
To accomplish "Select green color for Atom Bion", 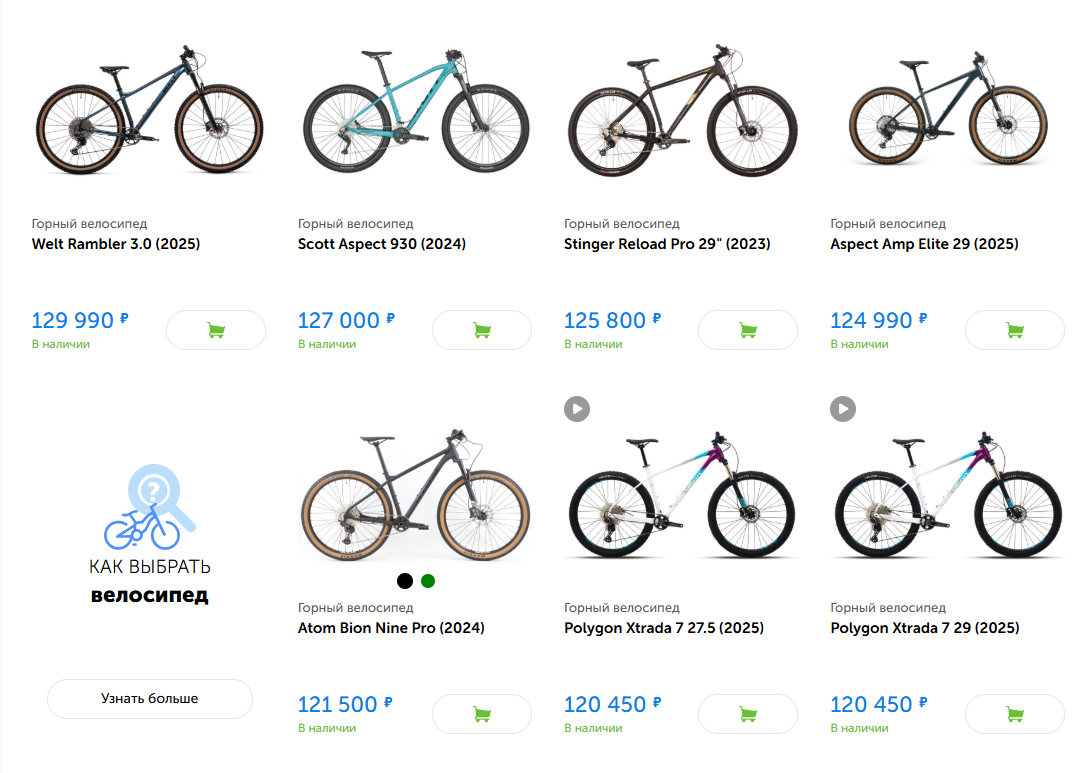I will [428, 581].
